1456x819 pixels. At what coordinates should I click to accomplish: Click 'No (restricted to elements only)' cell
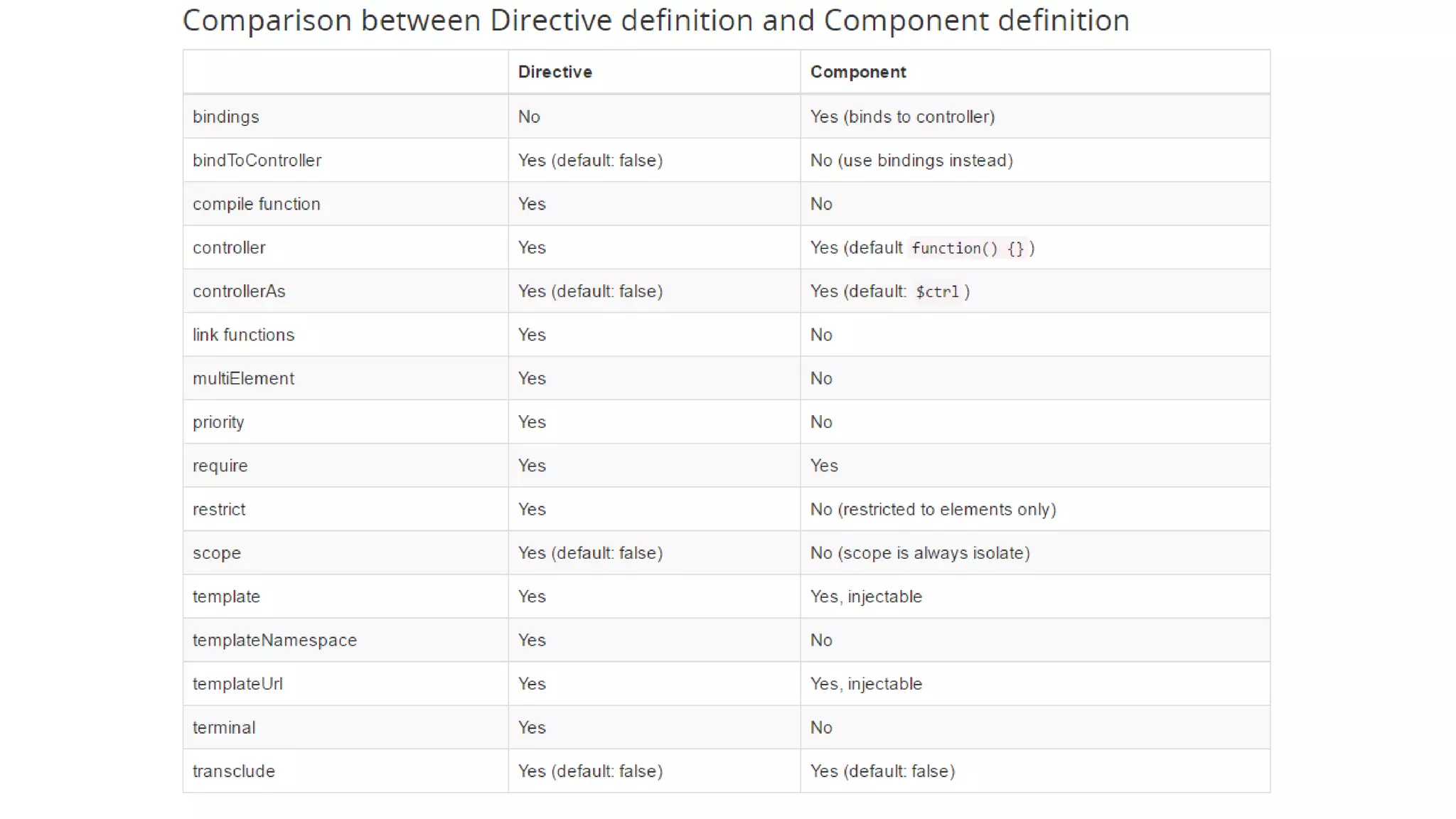coord(933,510)
